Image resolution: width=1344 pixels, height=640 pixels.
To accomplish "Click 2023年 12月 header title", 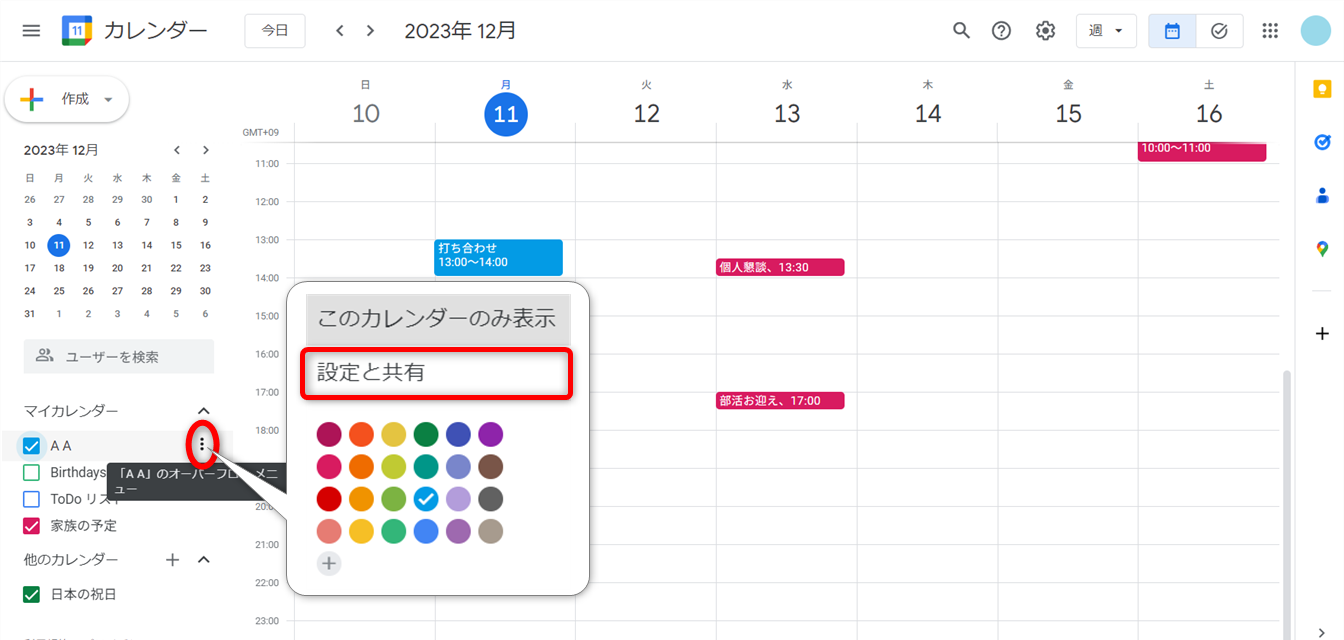I will point(461,31).
